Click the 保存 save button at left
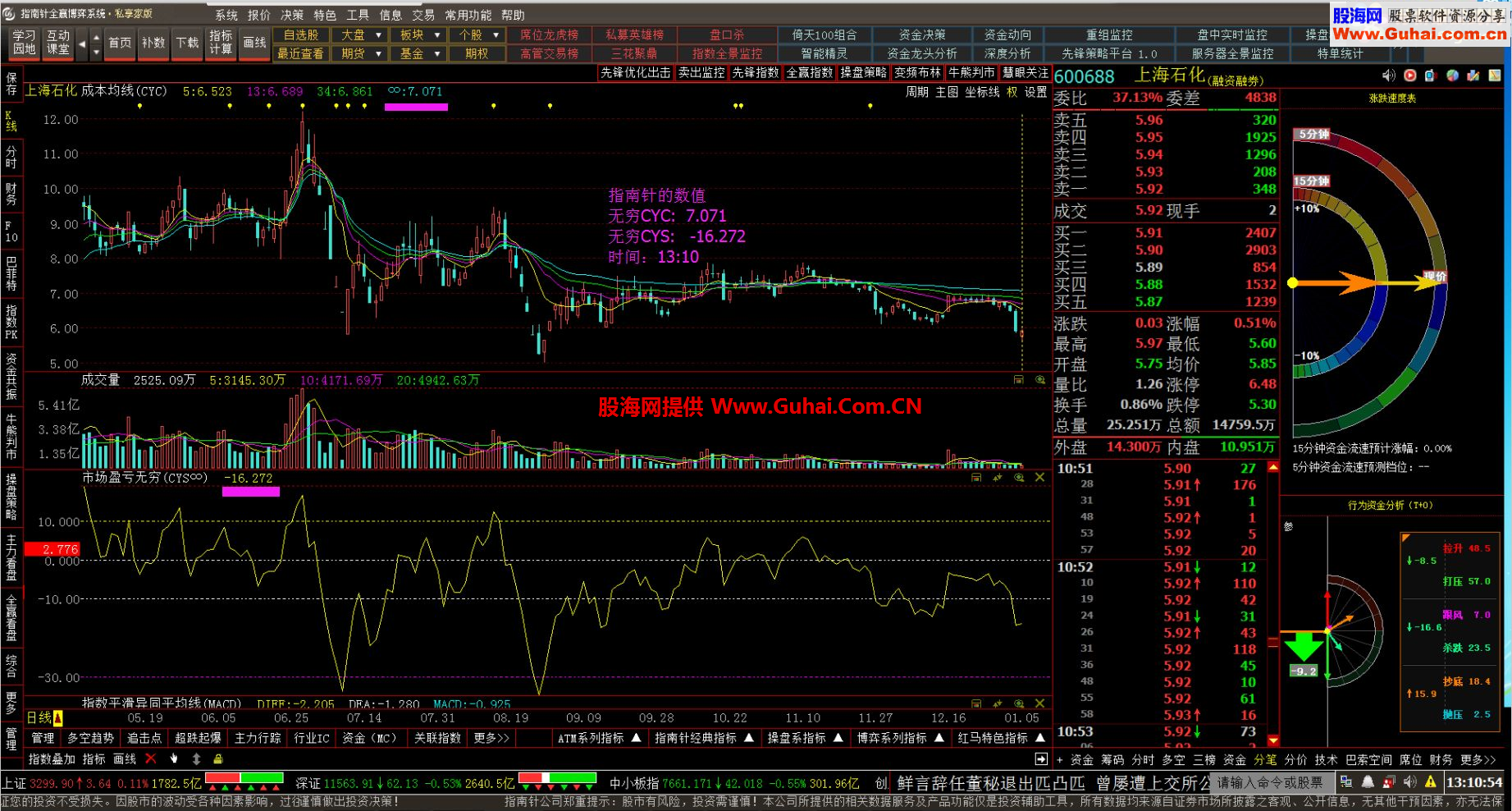This screenshot has height=811, width=1512. [x=11, y=82]
